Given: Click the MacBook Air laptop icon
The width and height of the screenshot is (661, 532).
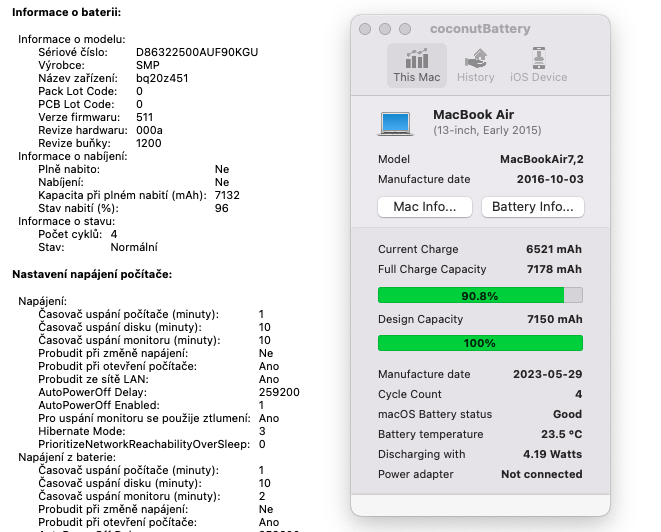Looking at the screenshot, I should point(395,124).
